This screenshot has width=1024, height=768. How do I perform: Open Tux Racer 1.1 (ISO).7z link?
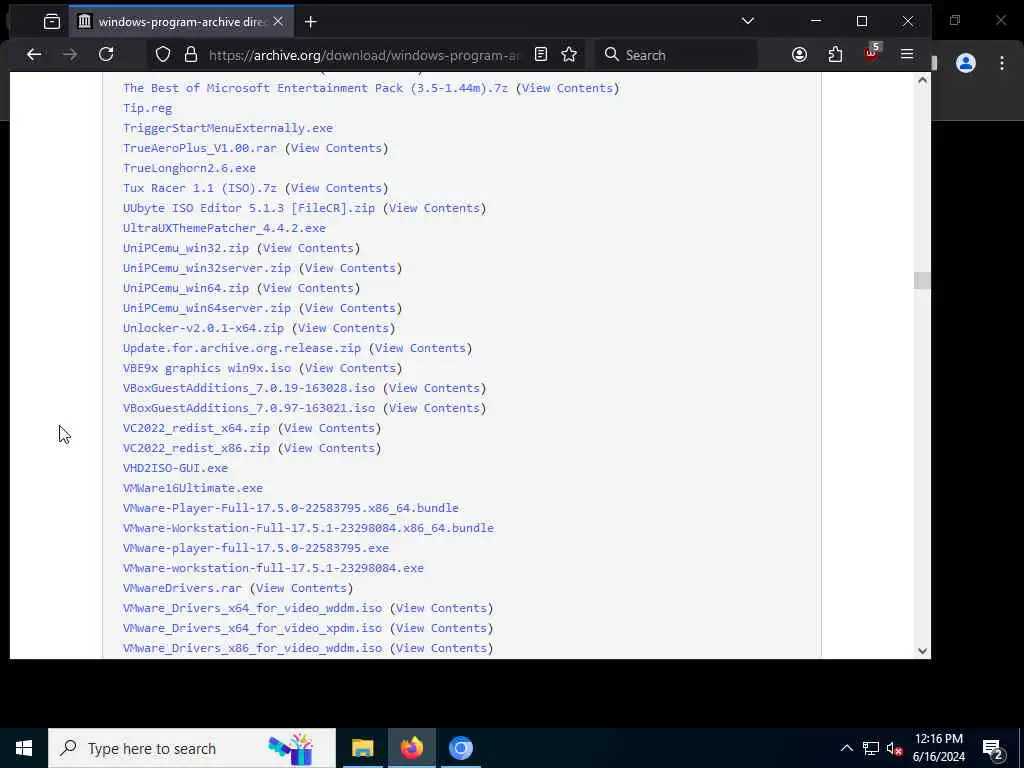tap(200, 188)
